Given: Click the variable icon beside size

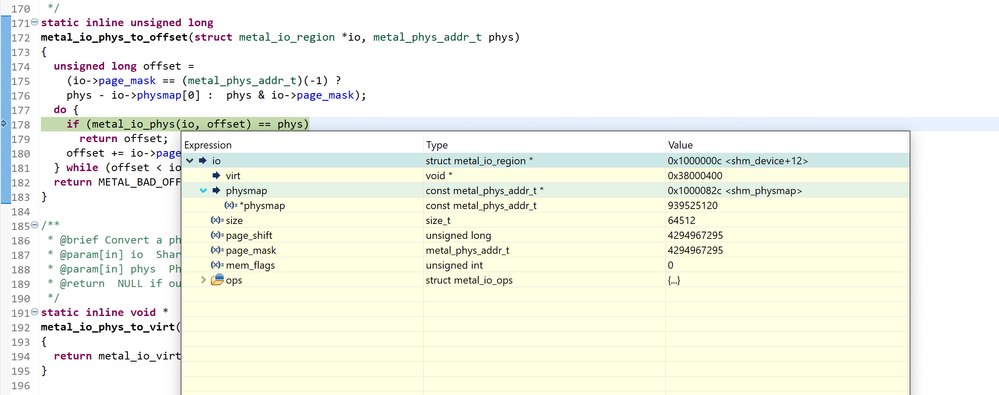Looking at the screenshot, I should click(x=217, y=220).
